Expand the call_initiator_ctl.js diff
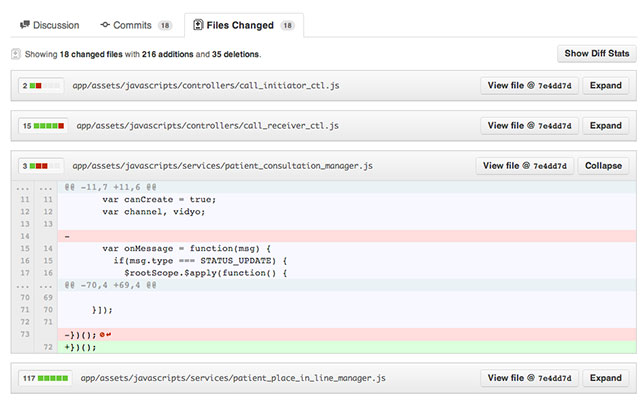The image size is (640, 400). pos(604,86)
